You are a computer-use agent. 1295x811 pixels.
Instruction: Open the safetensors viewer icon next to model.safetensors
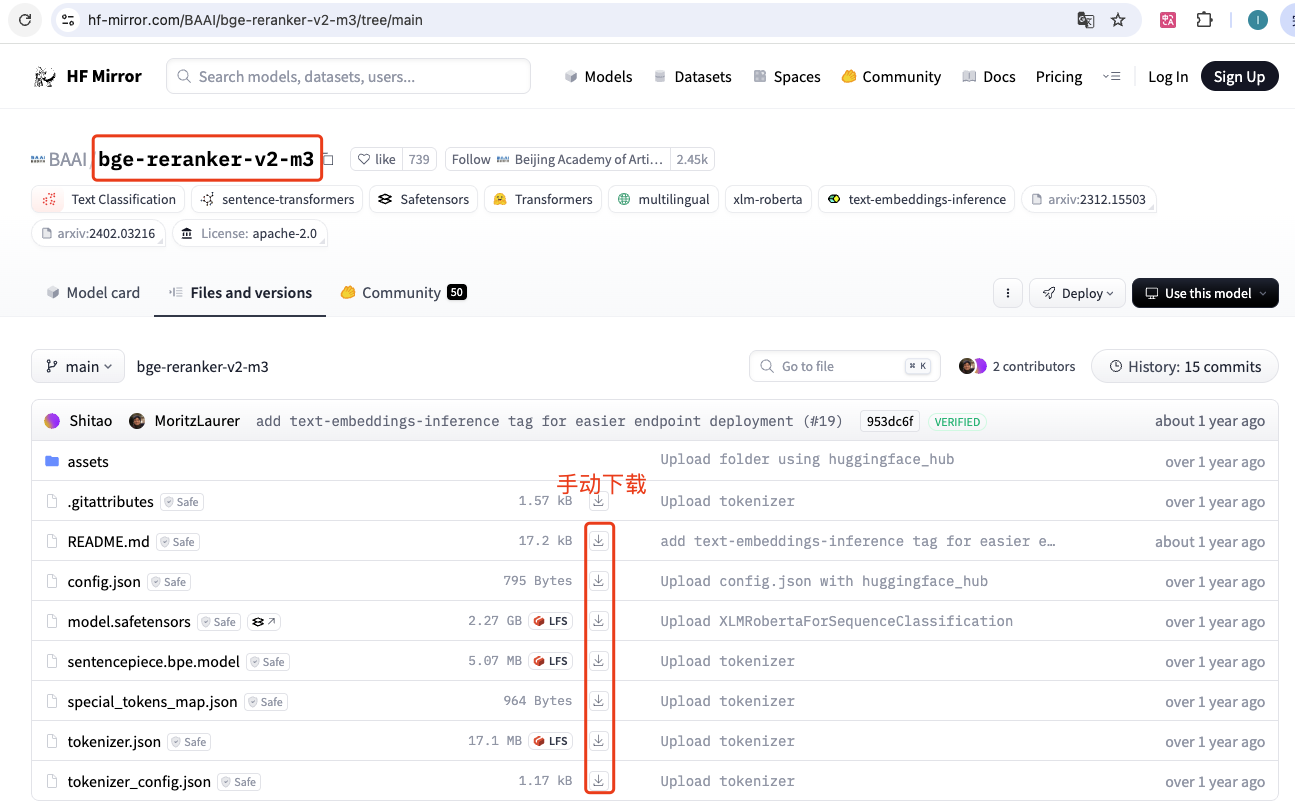[263, 621]
